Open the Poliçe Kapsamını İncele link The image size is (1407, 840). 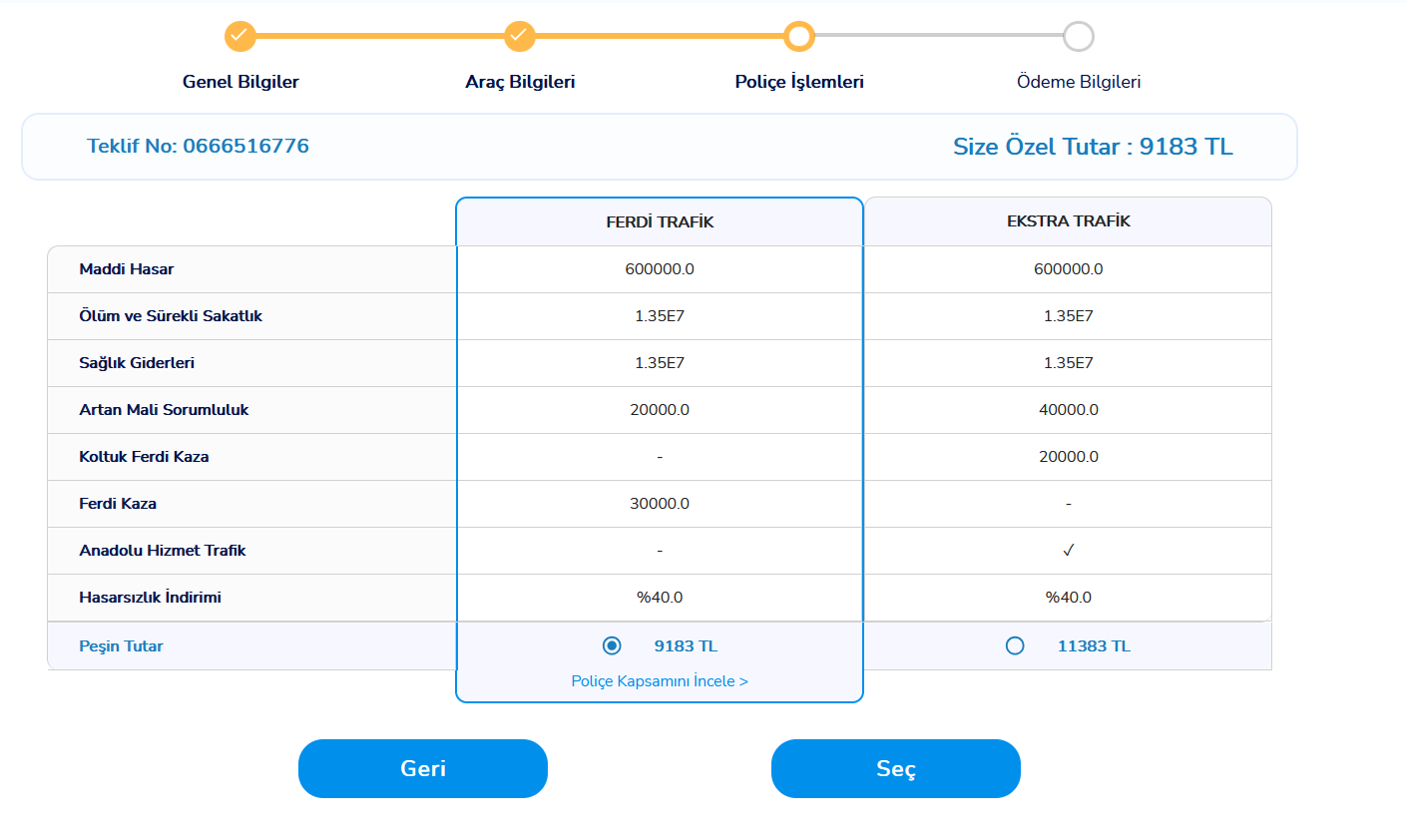[660, 680]
